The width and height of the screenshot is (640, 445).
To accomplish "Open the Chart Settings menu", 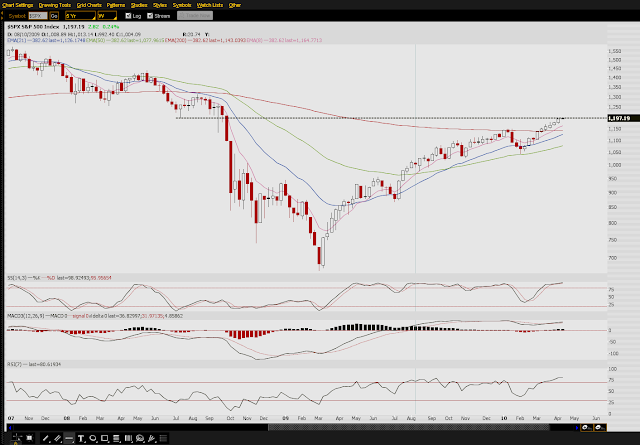I will pos(18,5).
